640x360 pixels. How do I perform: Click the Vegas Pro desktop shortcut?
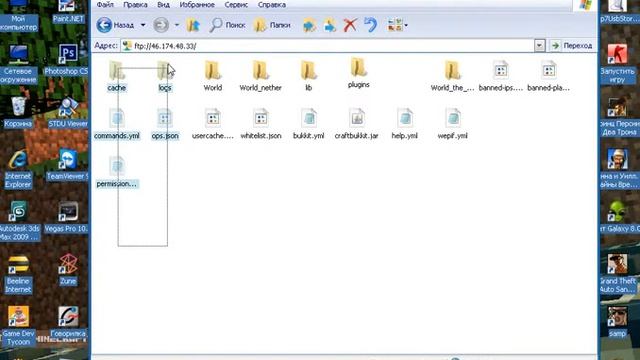point(67,217)
